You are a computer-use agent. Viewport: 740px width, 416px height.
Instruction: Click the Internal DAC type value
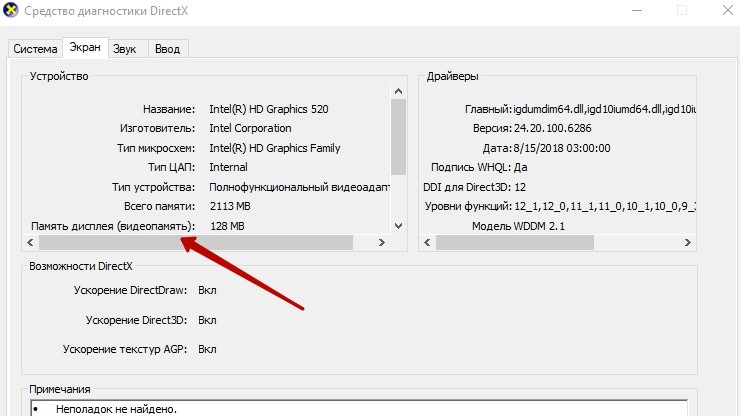pos(228,167)
